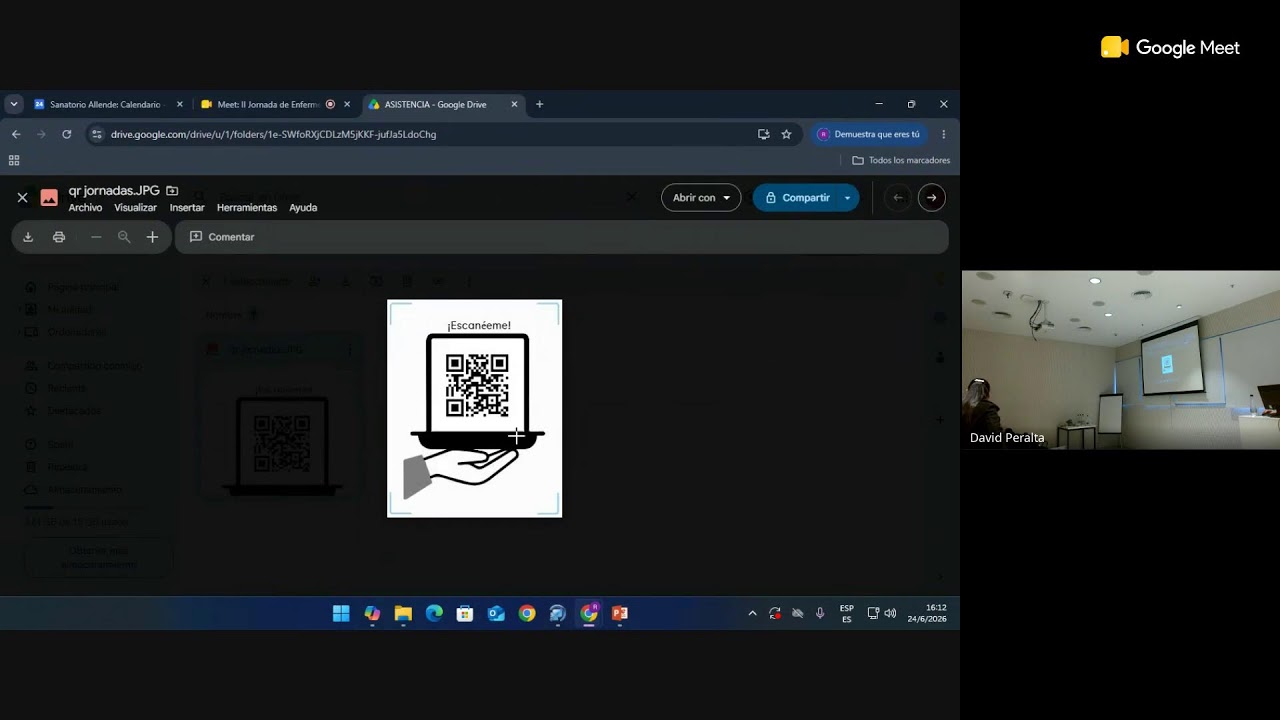
Task: Click the David Peralta video tile
Action: pyautogui.click(x=1120, y=360)
